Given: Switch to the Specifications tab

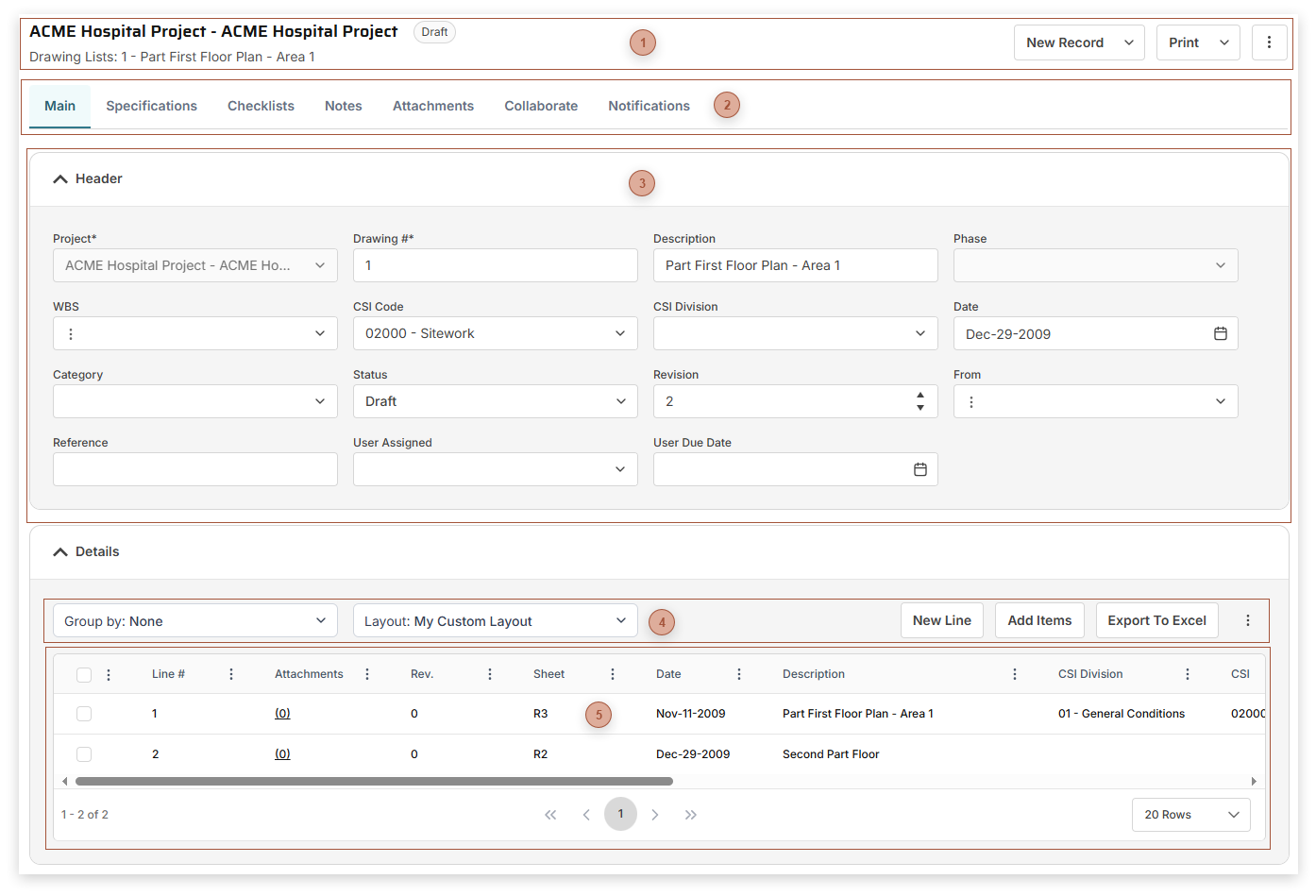Looking at the screenshot, I should click(x=151, y=106).
